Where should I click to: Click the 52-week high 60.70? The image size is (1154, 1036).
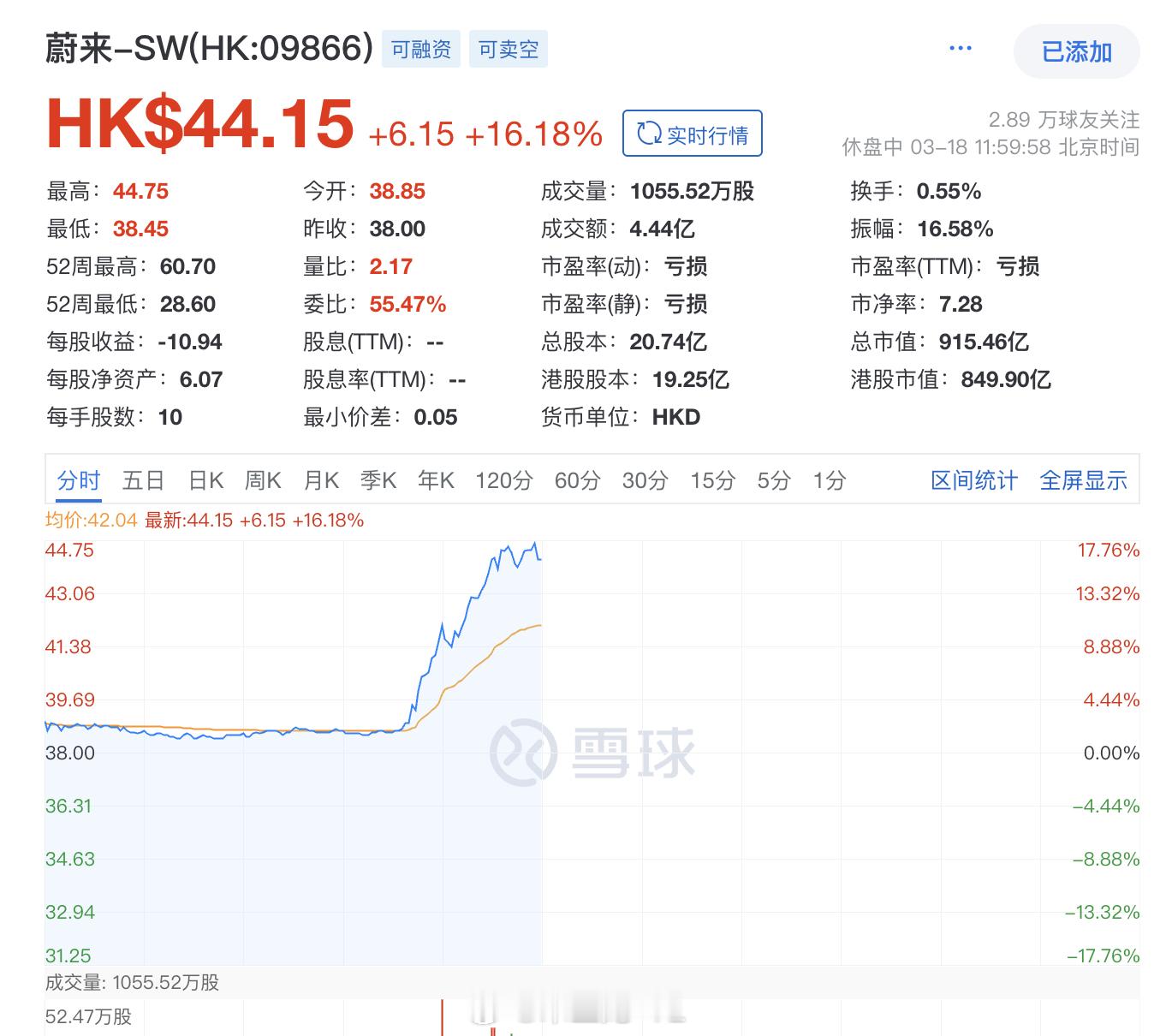click(x=187, y=266)
